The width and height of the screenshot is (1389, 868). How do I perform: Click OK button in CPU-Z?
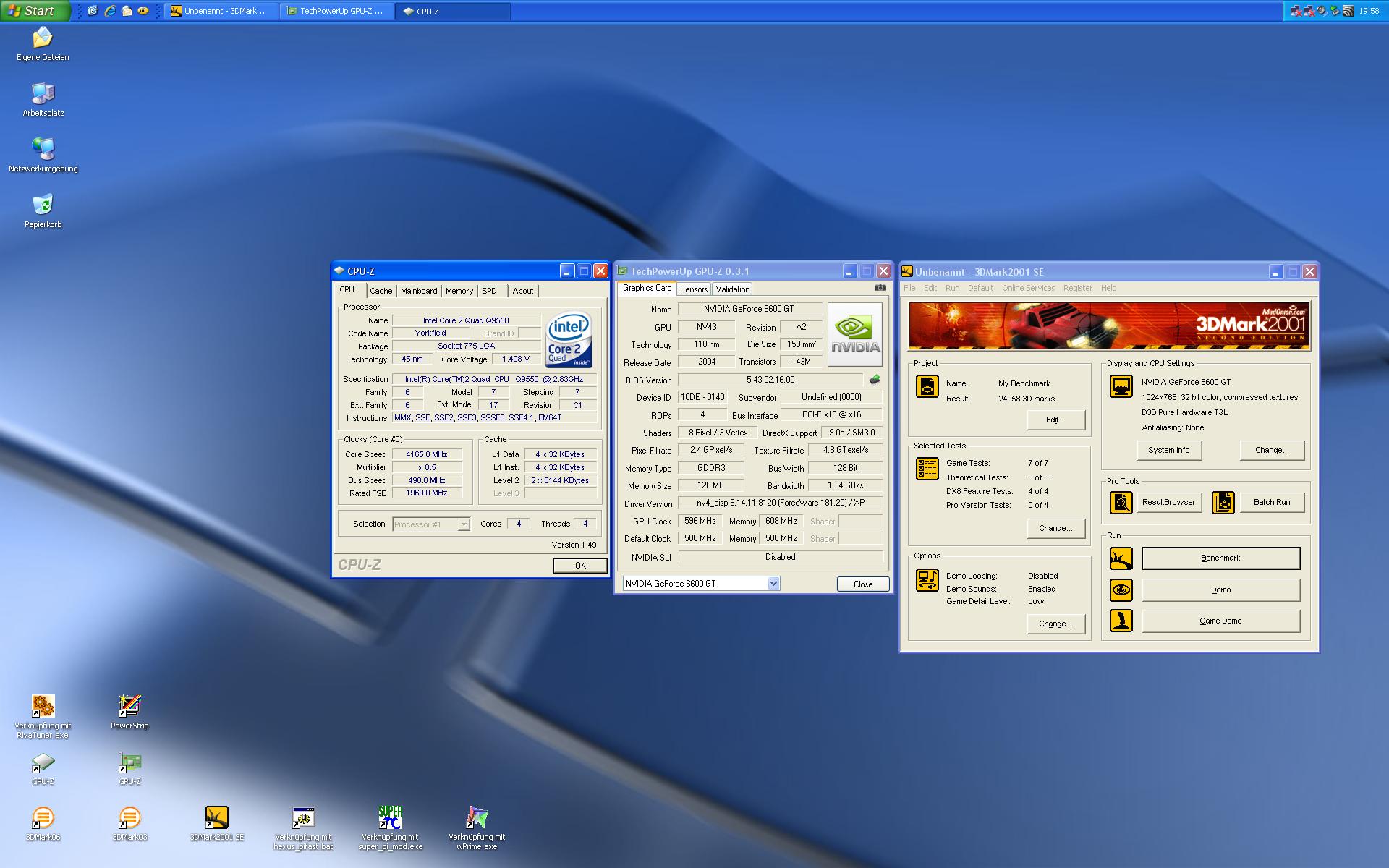pos(580,566)
